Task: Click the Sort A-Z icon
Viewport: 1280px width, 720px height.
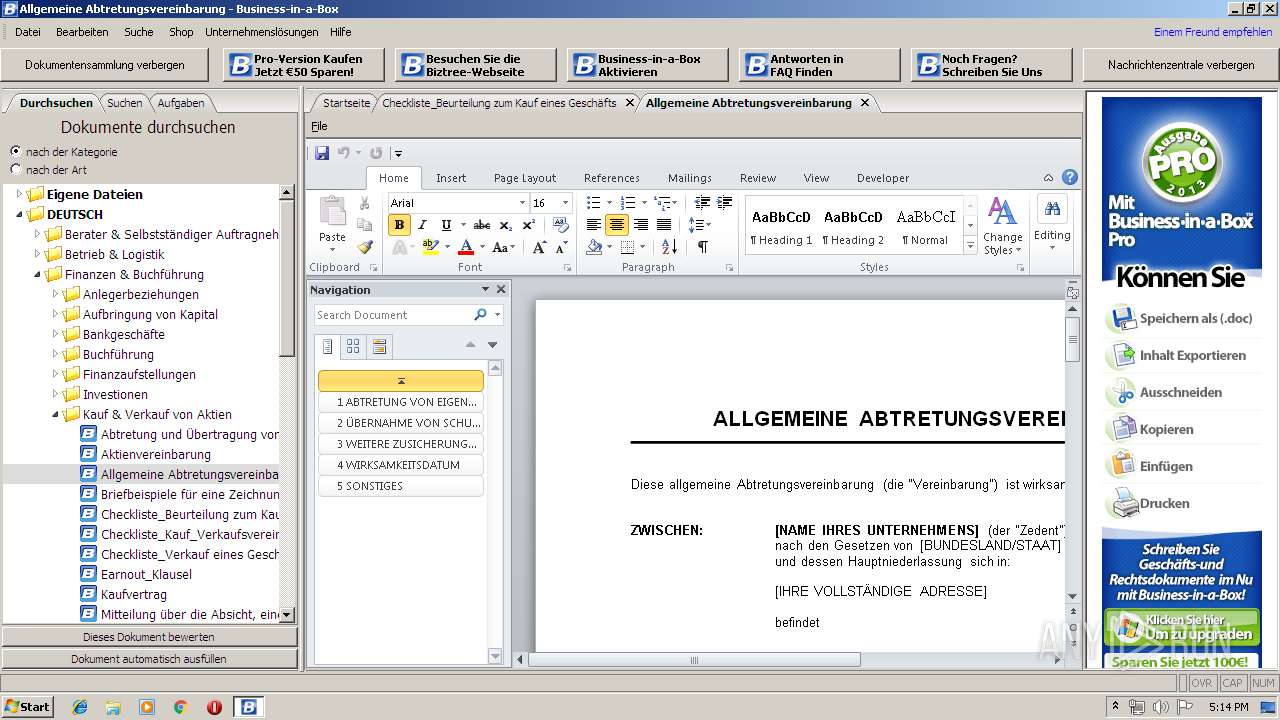Action: coord(669,247)
